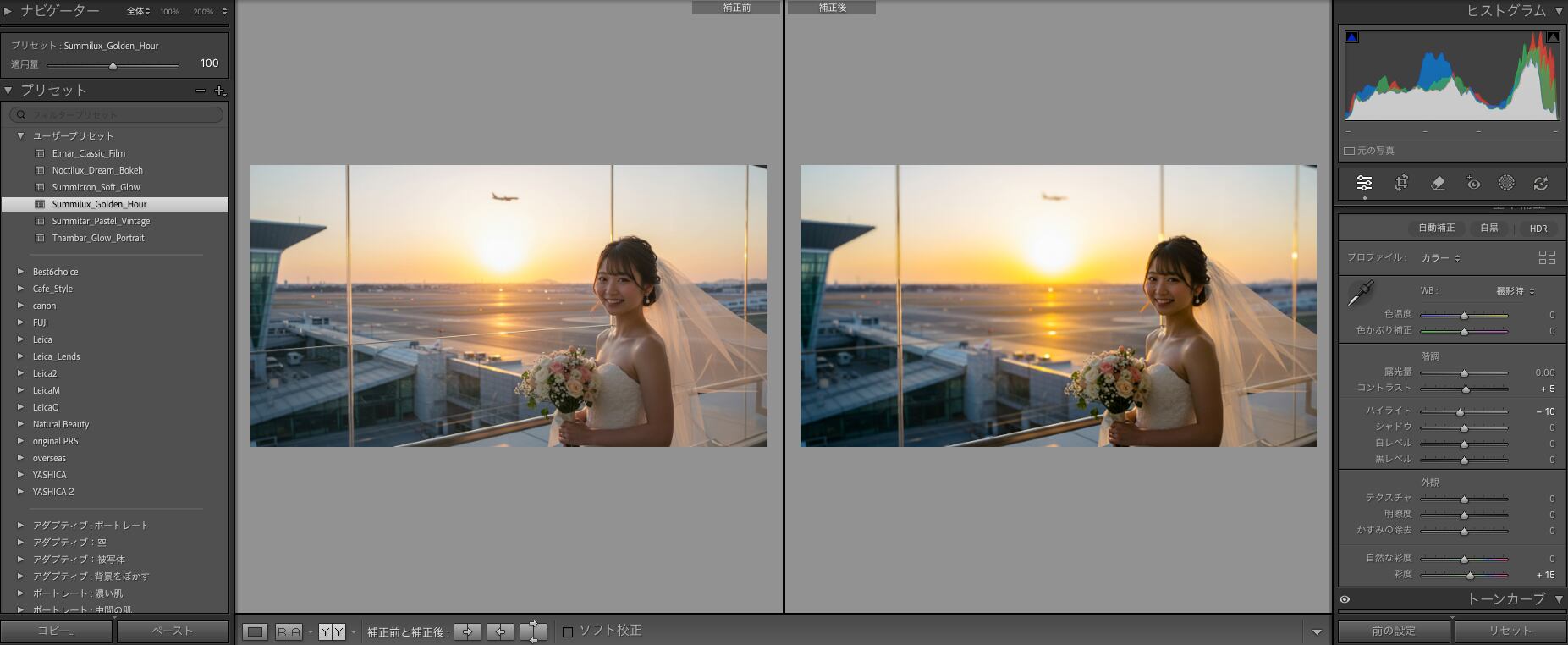Swap before and after settings

[533, 631]
